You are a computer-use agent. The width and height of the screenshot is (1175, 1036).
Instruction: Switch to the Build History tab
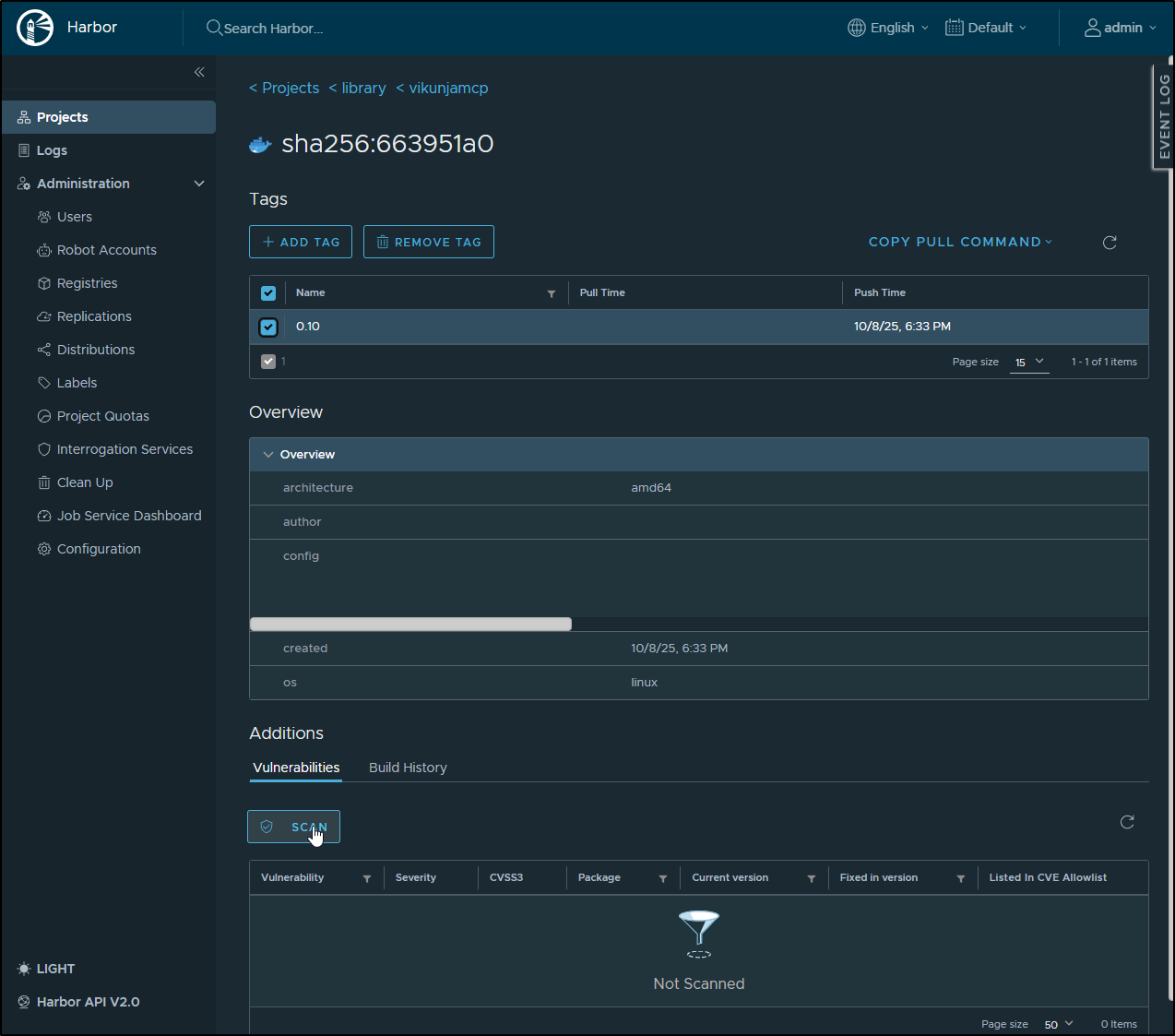(x=408, y=768)
